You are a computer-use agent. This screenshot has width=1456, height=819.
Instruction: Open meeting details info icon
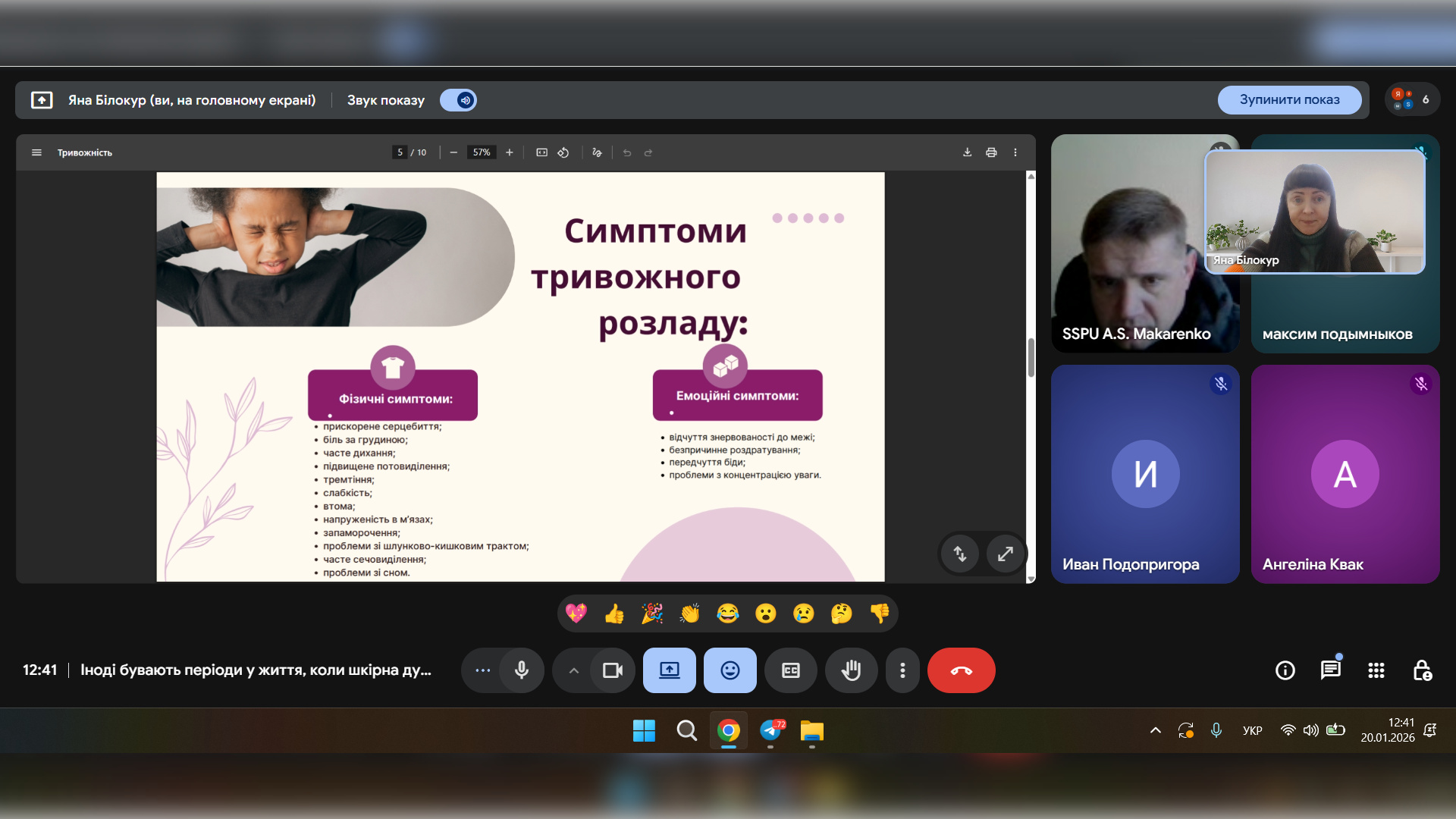click(x=1285, y=670)
